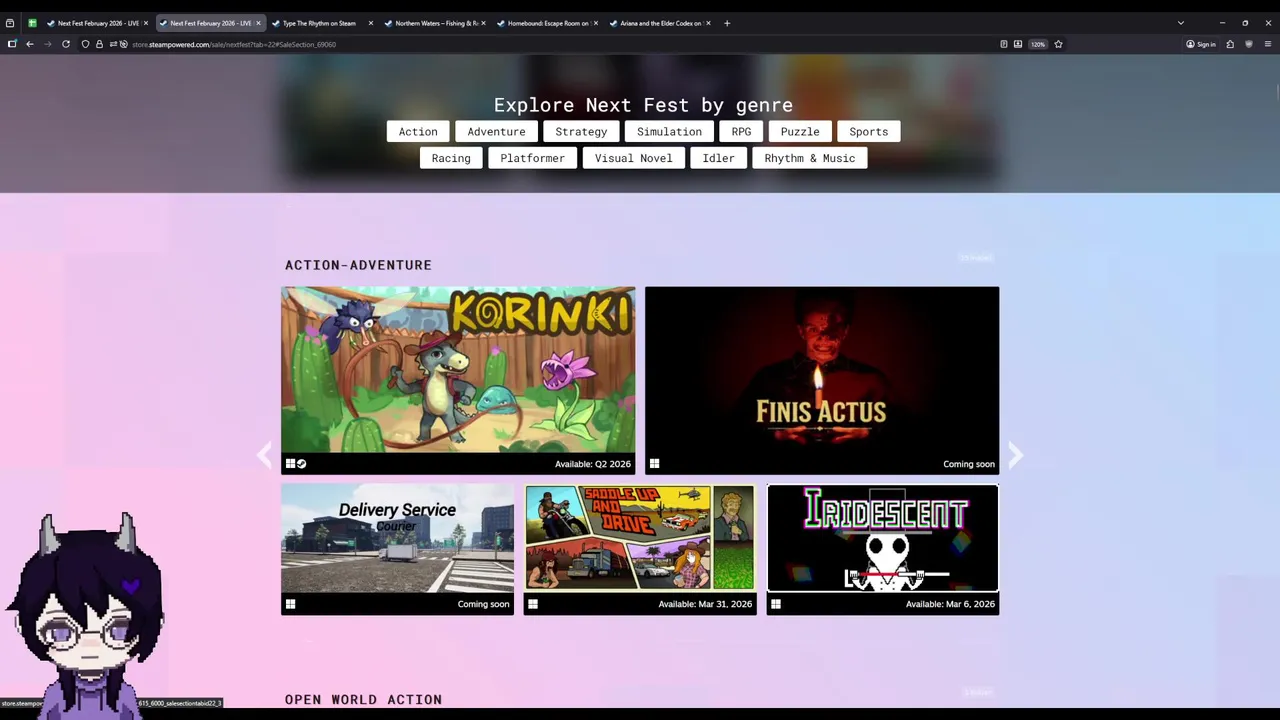Click the tracking protection shield icon

(x=86, y=44)
